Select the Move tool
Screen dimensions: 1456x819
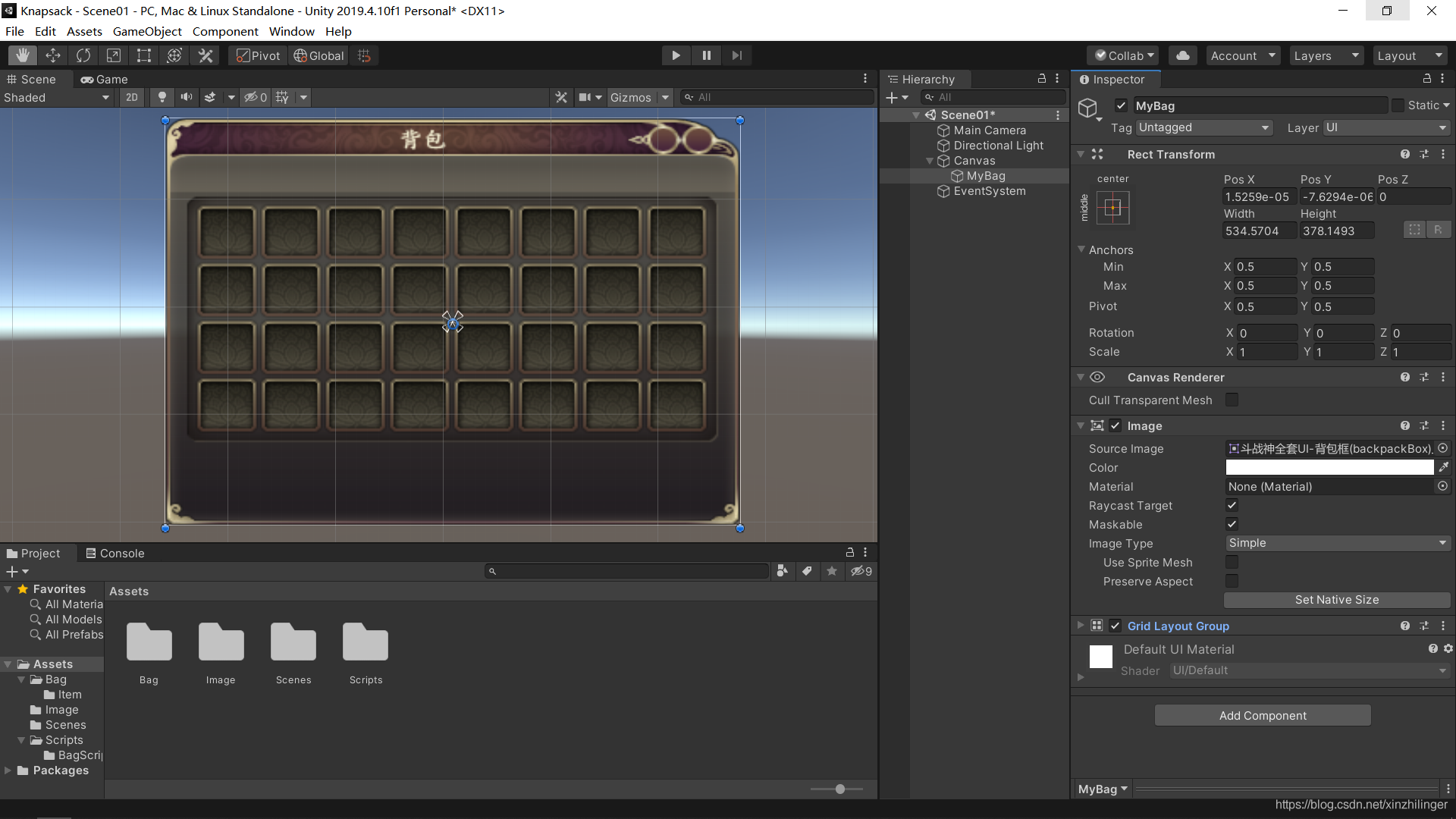tap(53, 55)
